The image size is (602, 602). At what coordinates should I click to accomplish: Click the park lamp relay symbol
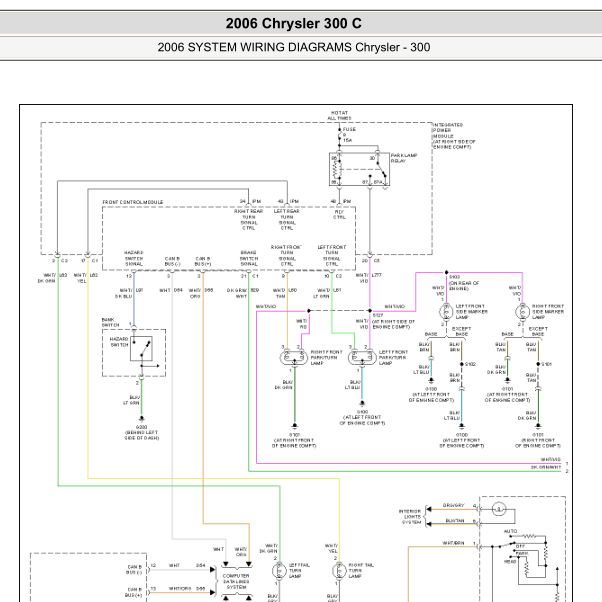pyautogui.click(x=359, y=169)
